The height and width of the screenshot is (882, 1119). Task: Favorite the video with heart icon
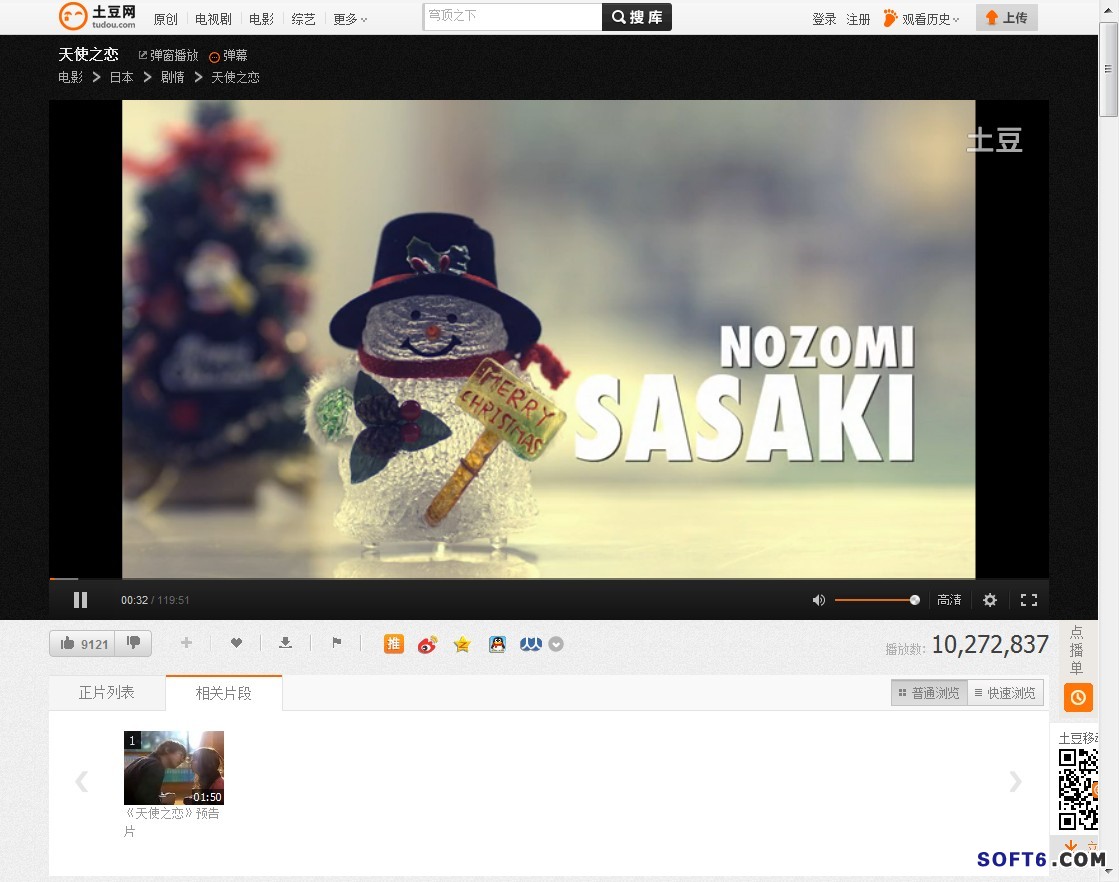coord(236,643)
